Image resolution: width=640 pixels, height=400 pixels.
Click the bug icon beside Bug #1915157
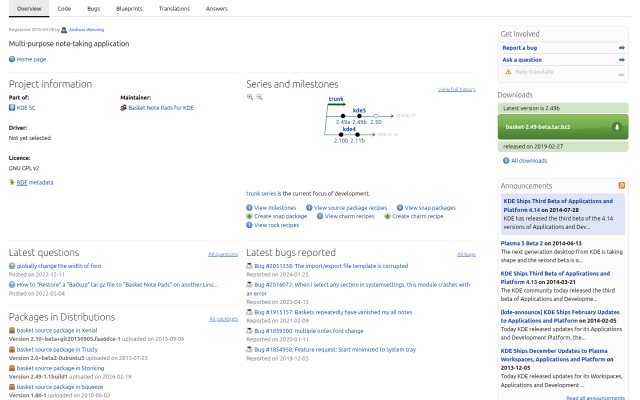[249, 312]
